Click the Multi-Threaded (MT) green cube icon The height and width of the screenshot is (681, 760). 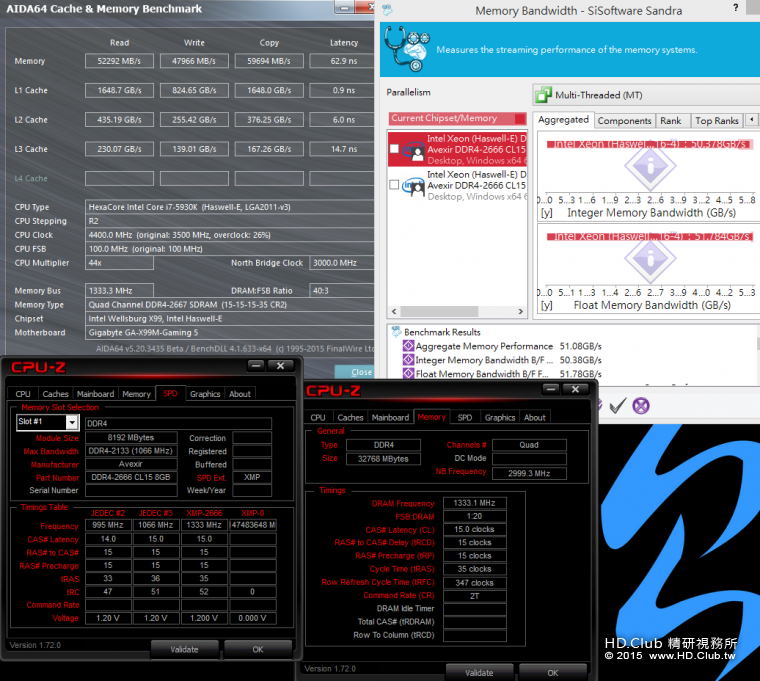click(543, 95)
